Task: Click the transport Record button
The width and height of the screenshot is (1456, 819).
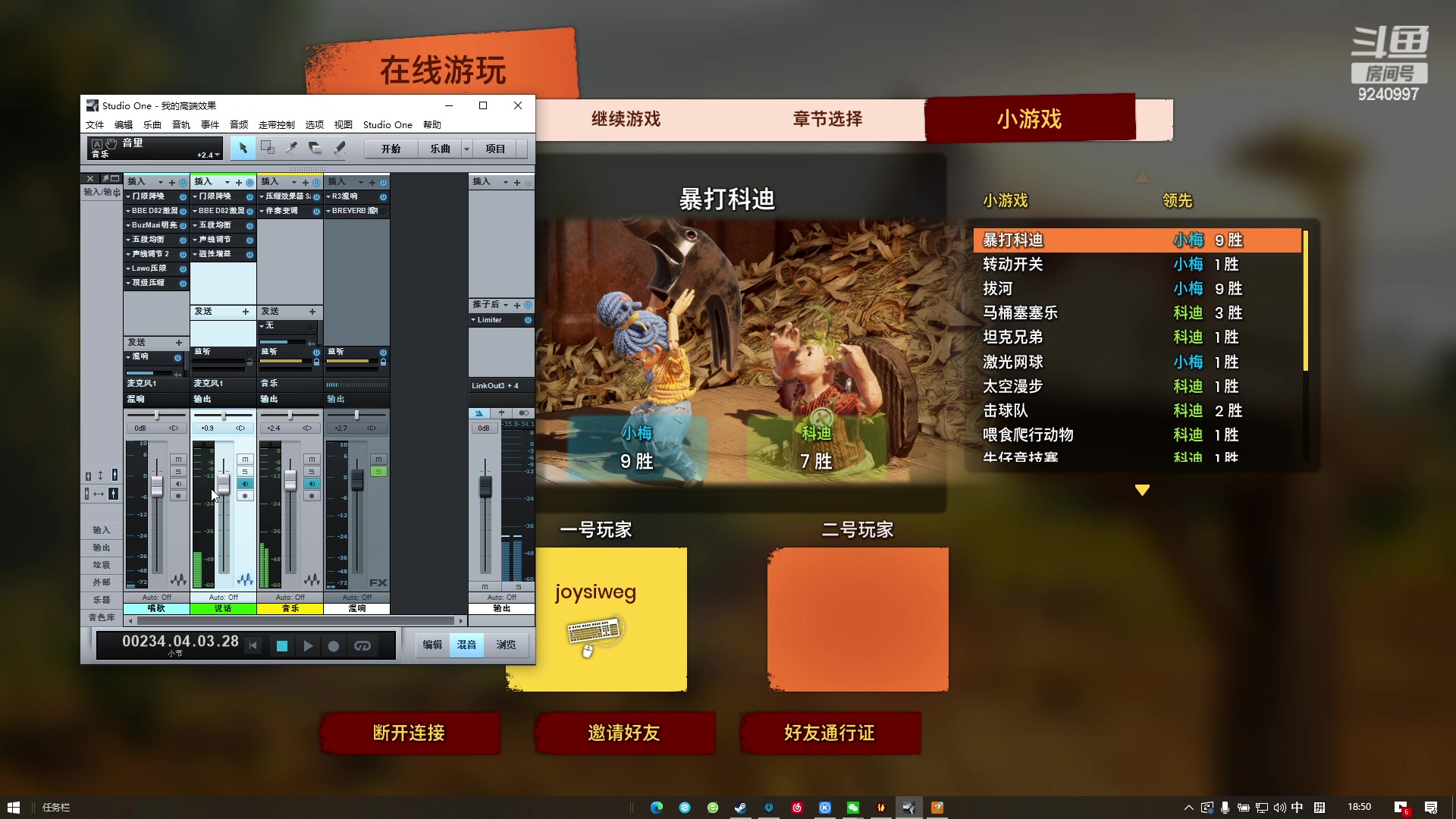Action: point(333,645)
